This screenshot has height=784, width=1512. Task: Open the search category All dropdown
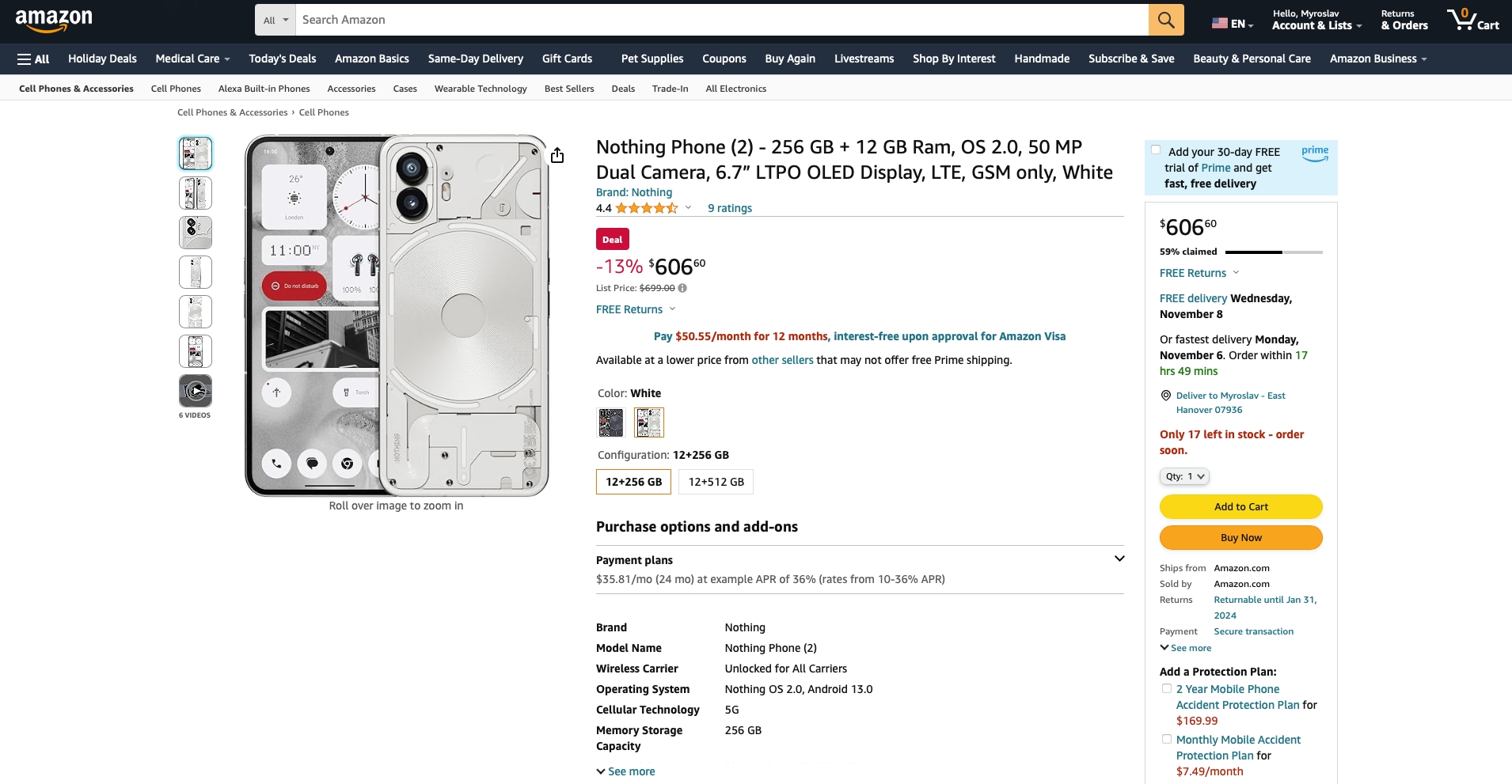pos(275,20)
